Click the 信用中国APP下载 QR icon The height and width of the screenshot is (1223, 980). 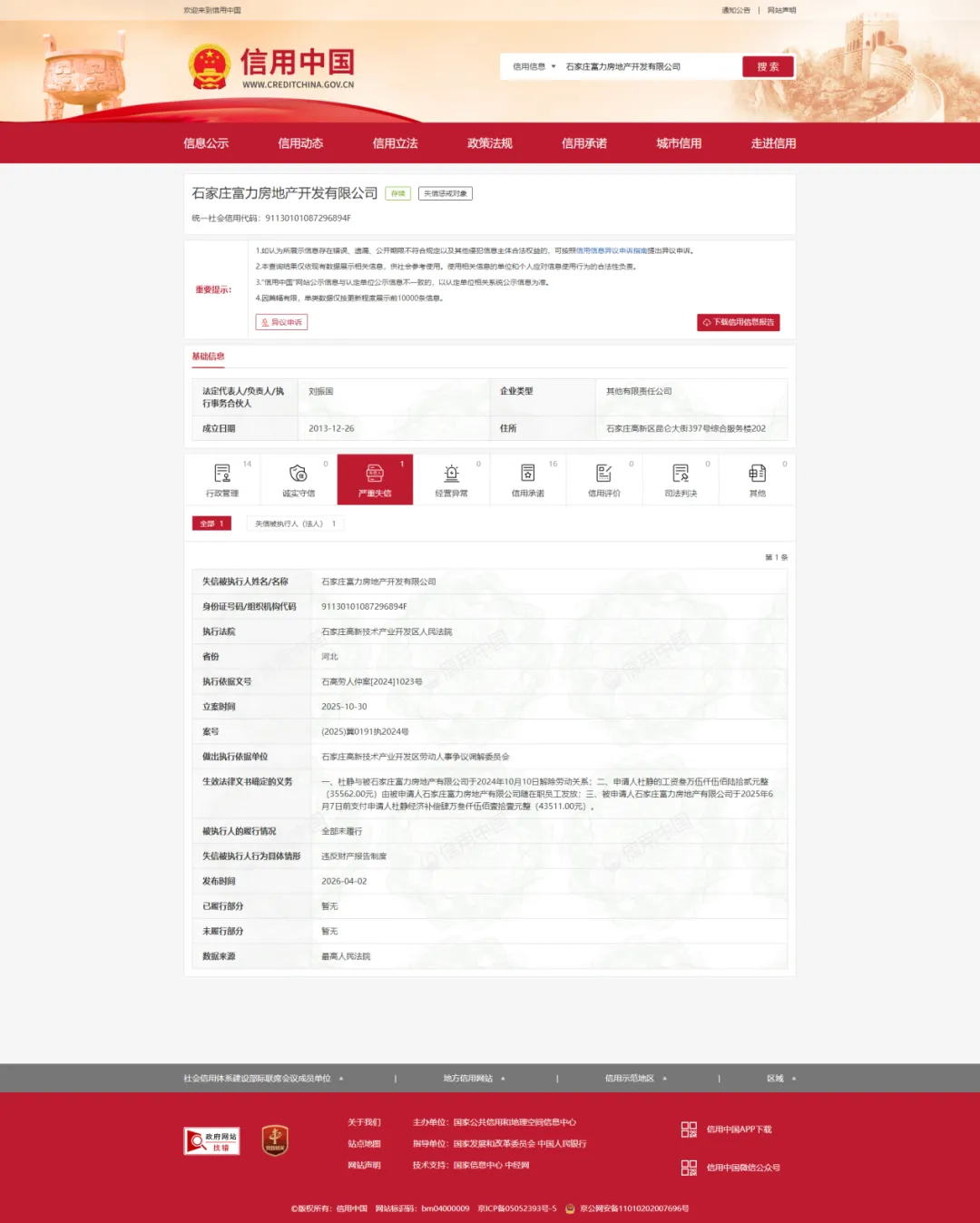[x=689, y=1129]
